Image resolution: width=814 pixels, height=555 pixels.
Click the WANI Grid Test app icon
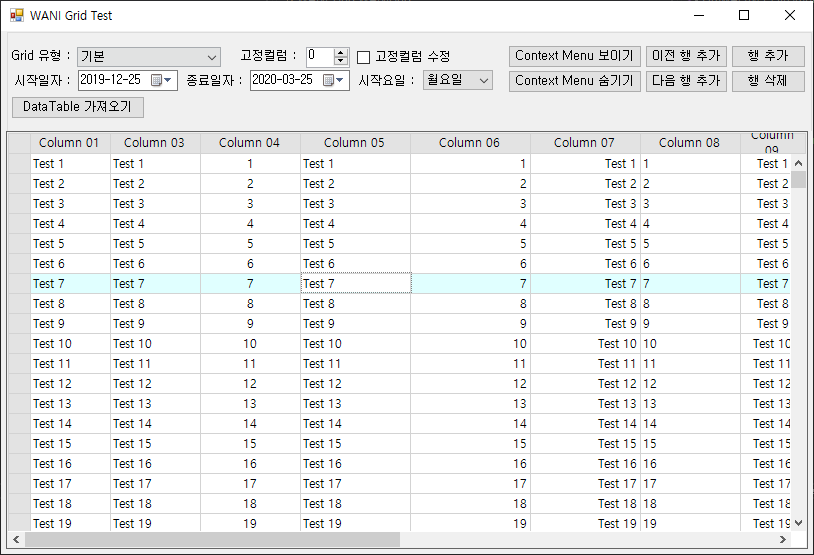coord(17,16)
